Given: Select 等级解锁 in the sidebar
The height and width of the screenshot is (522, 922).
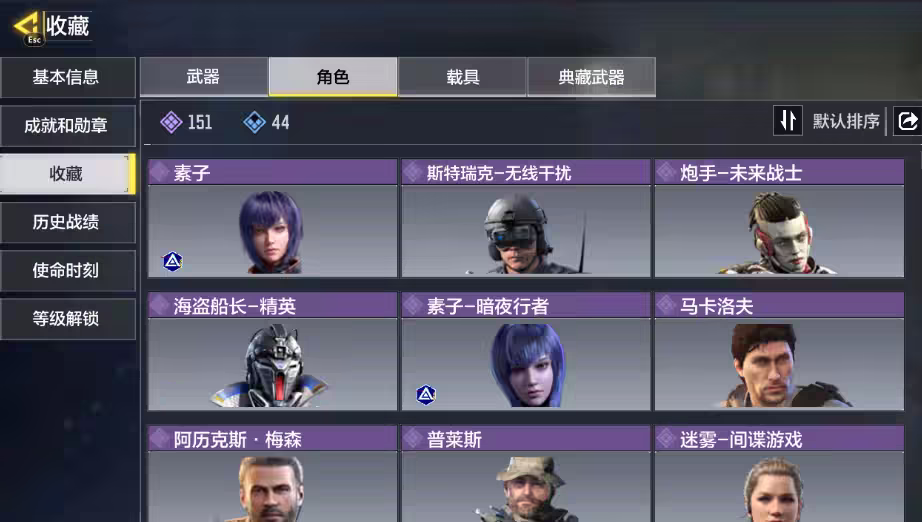Looking at the screenshot, I should coord(68,319).
